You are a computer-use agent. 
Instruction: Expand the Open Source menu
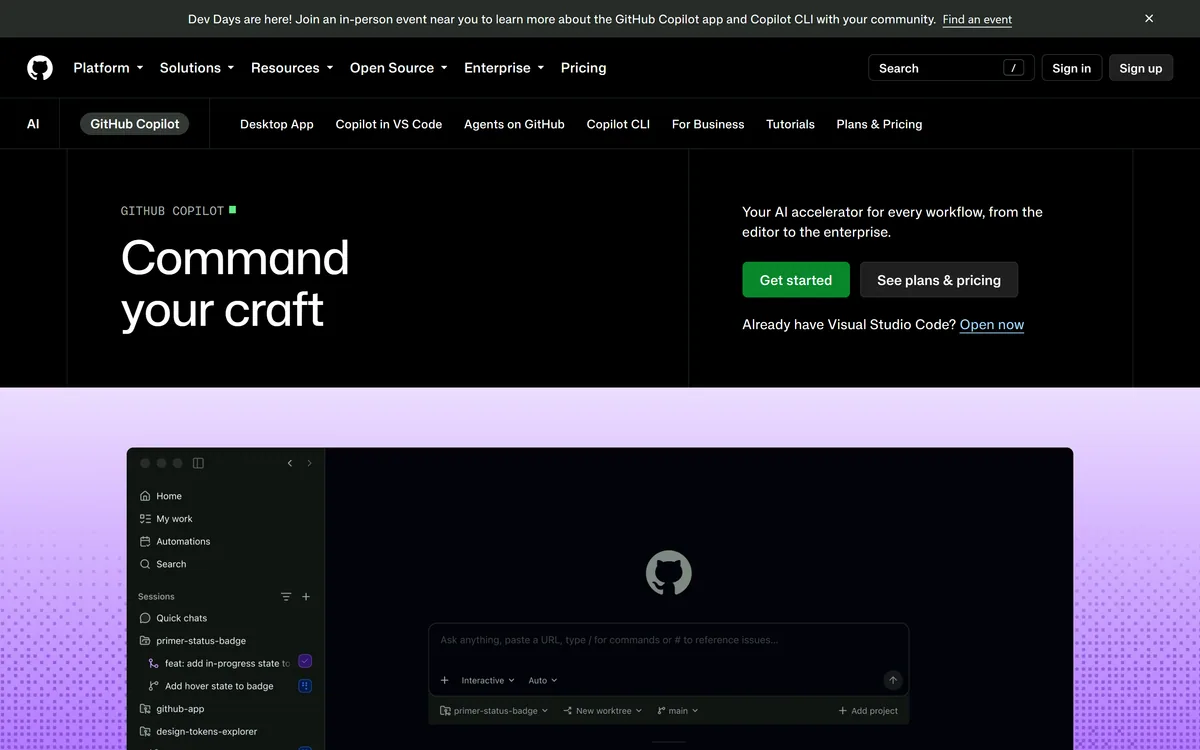coord(399,68)
